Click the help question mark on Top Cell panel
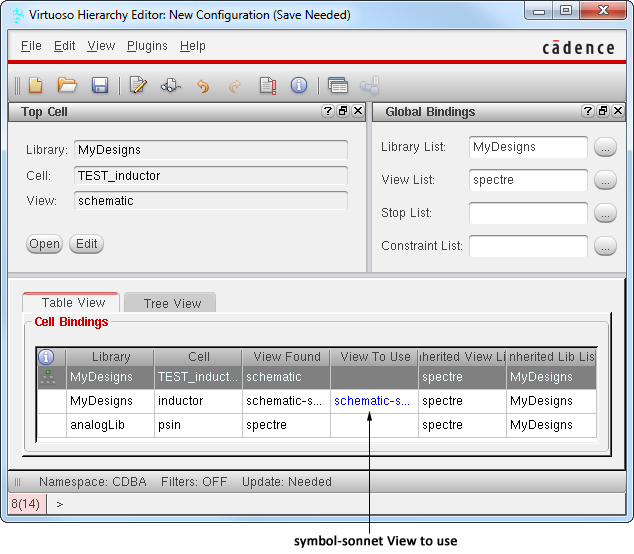 pyautogui.click(x=328, y=112)
